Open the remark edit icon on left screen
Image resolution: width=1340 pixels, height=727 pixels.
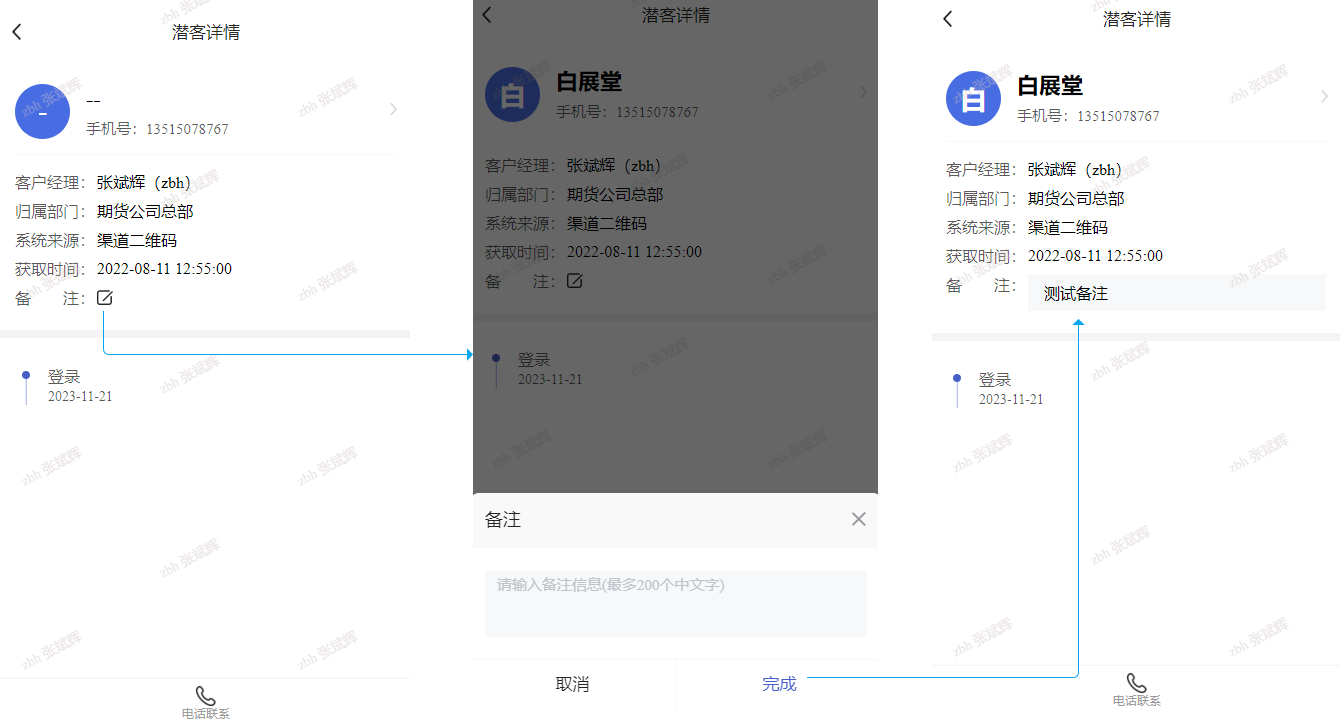point(105,297)
